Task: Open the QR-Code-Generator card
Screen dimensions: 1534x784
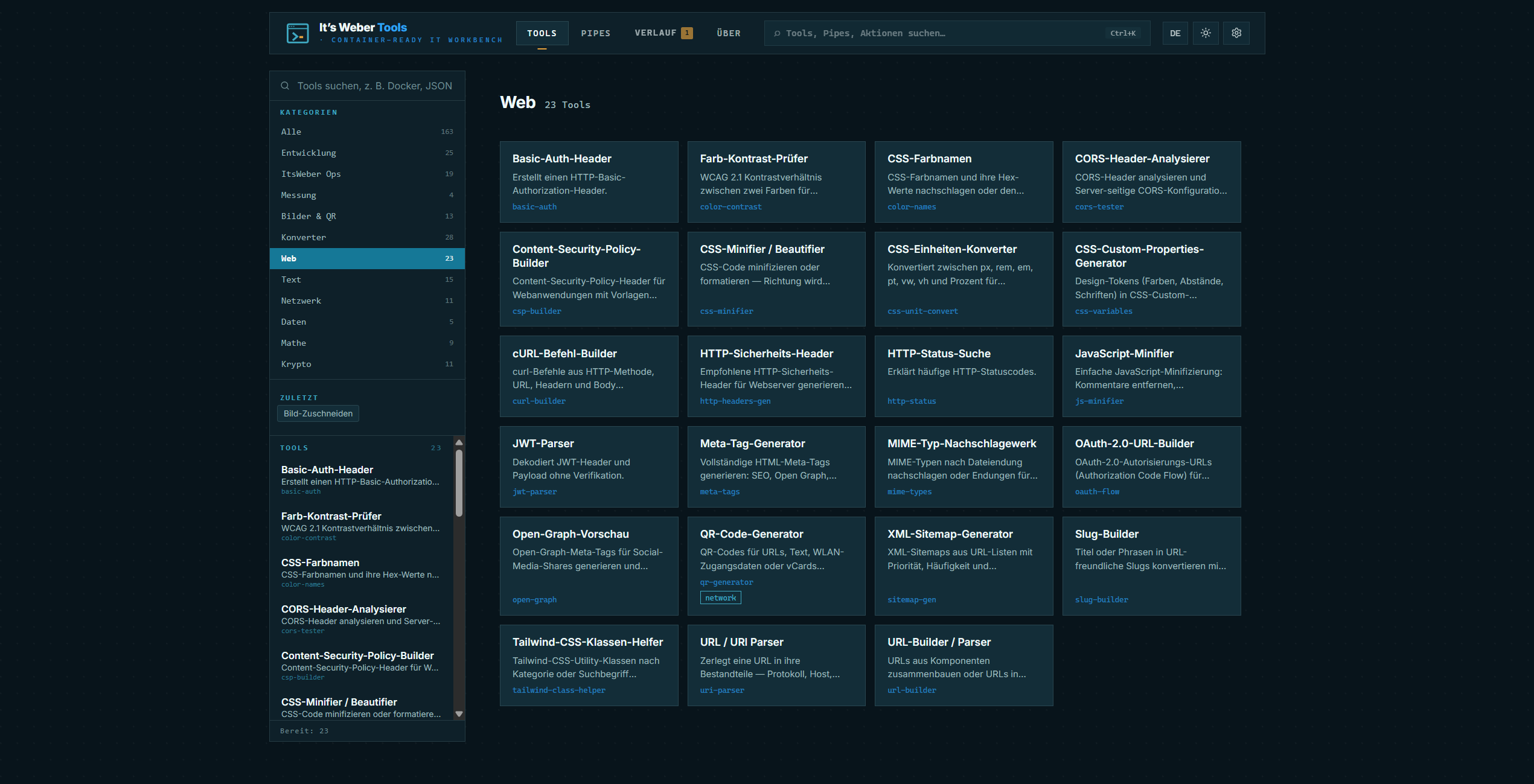Action: (776, 566)
